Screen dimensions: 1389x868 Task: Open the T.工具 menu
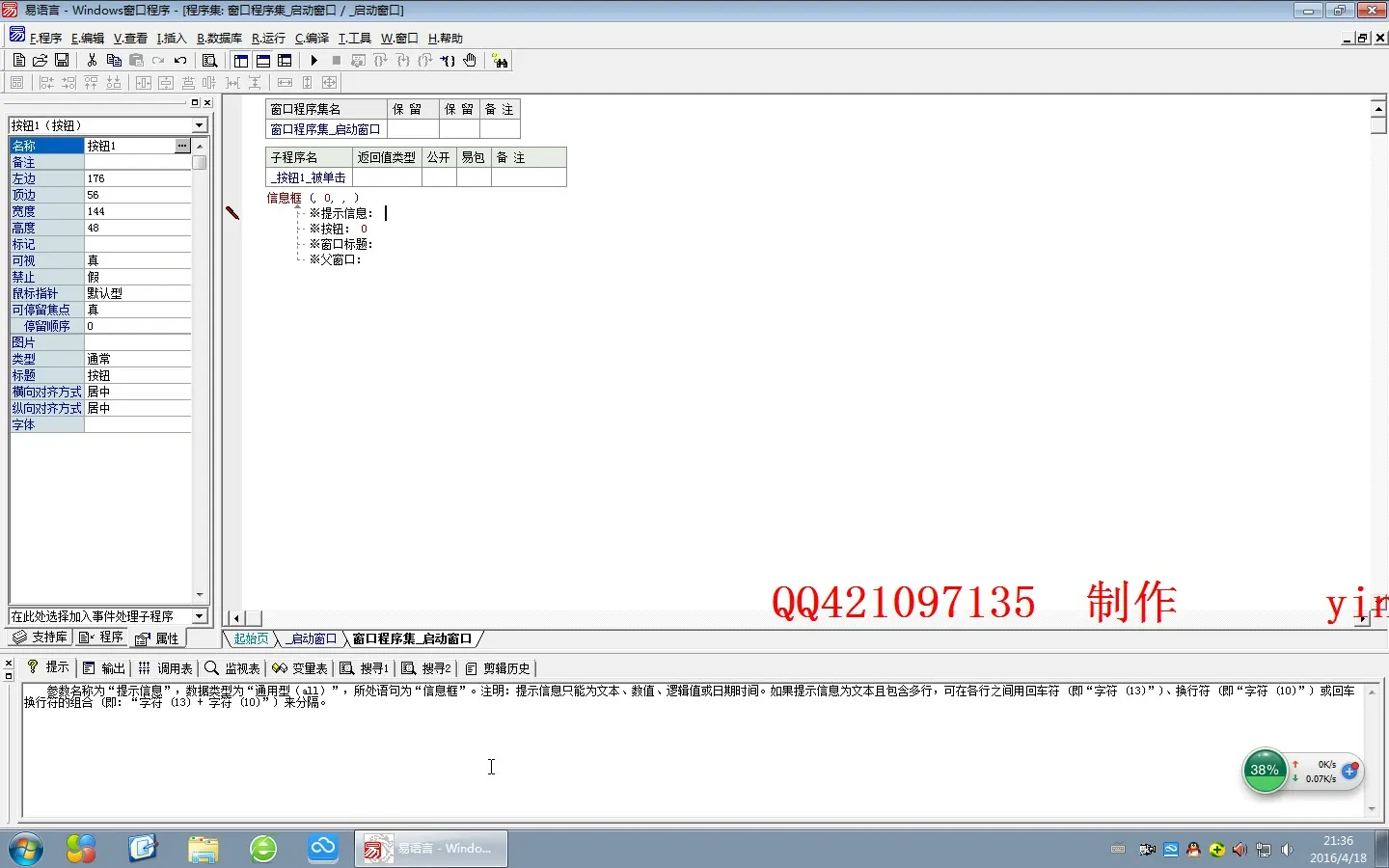click(x=354, y=39)
